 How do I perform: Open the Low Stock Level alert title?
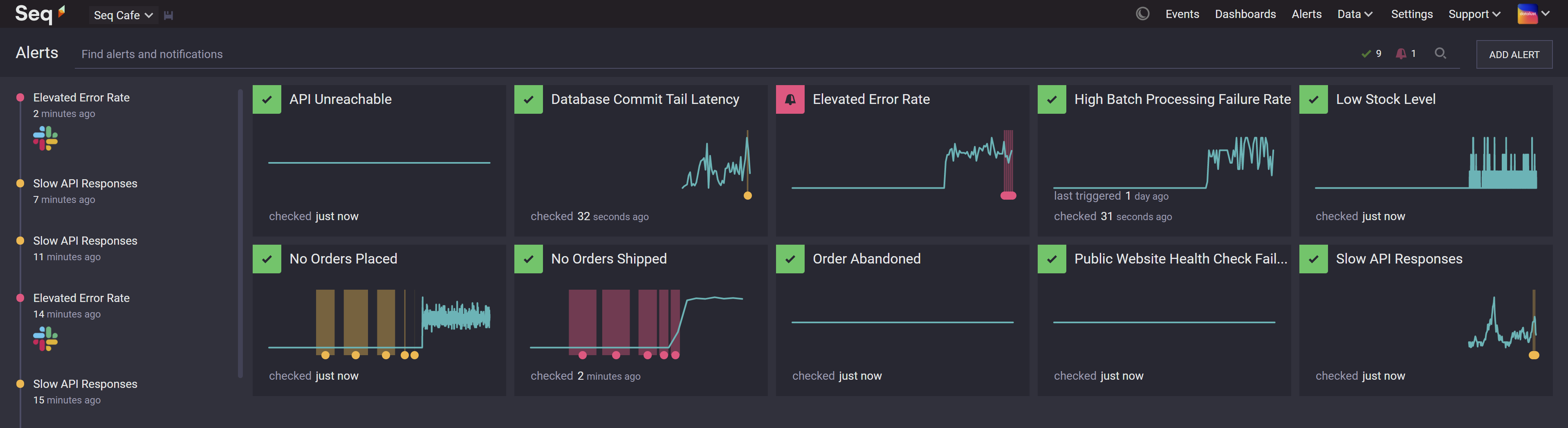pyautogui.click(x=1385, y=99)
